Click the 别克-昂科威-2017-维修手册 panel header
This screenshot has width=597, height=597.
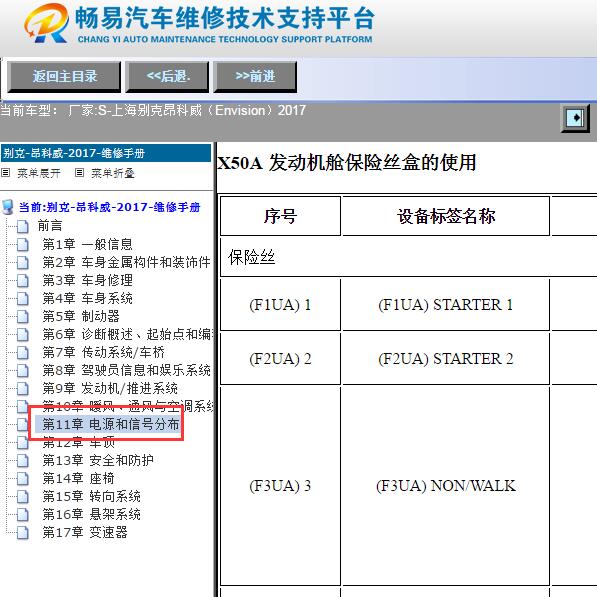coord(106,153)
